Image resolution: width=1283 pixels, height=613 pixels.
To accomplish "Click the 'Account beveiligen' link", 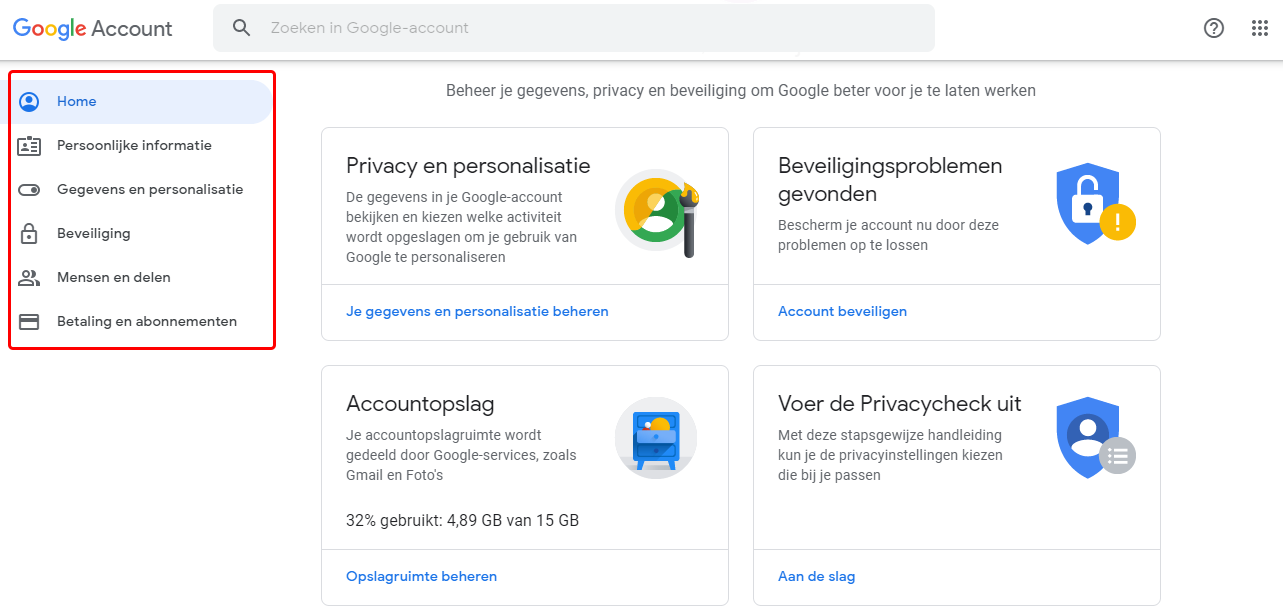I will 842,311.
